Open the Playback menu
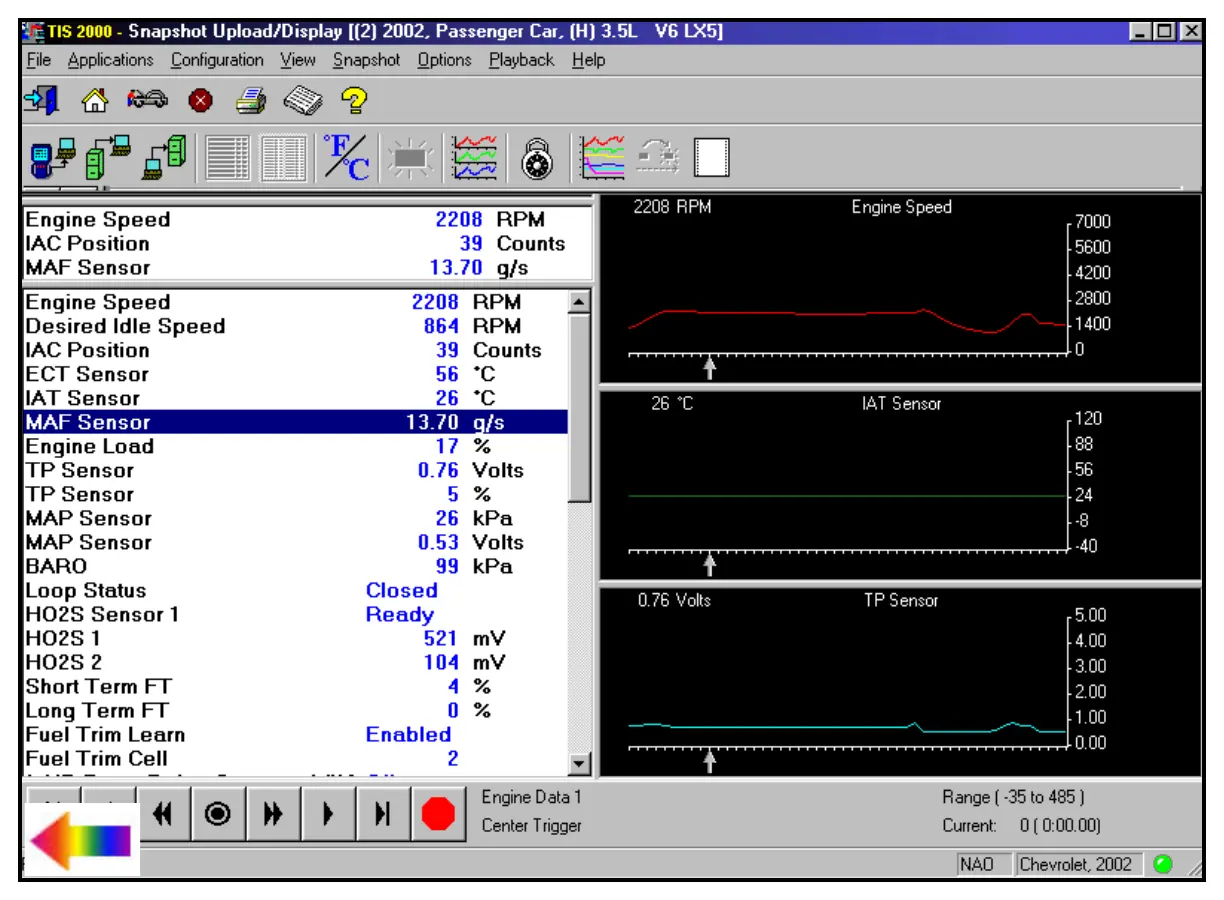Image resolution: width=1224 pixels, height=900 pixels. tap(521, 60)
